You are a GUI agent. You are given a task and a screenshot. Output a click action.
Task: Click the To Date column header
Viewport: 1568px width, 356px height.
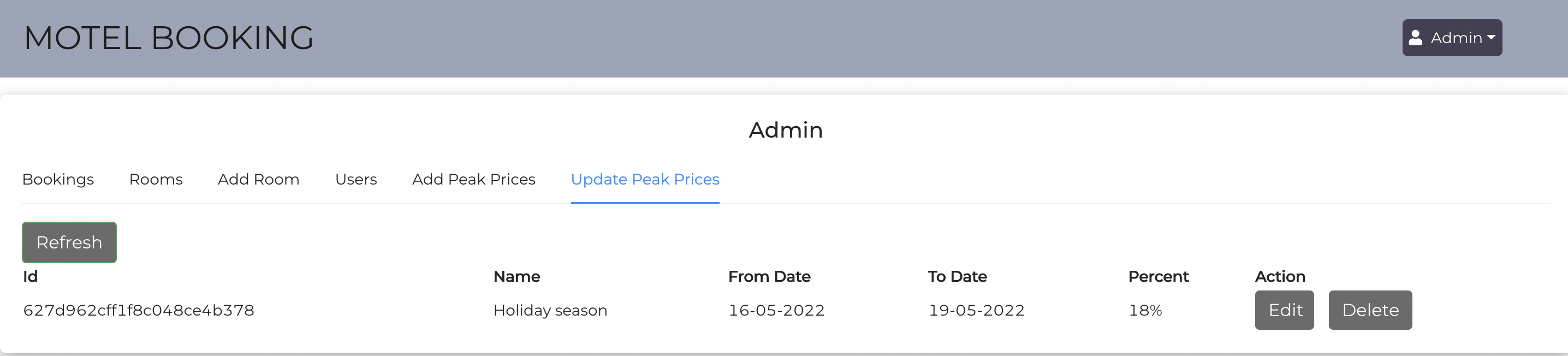[957, 277]
